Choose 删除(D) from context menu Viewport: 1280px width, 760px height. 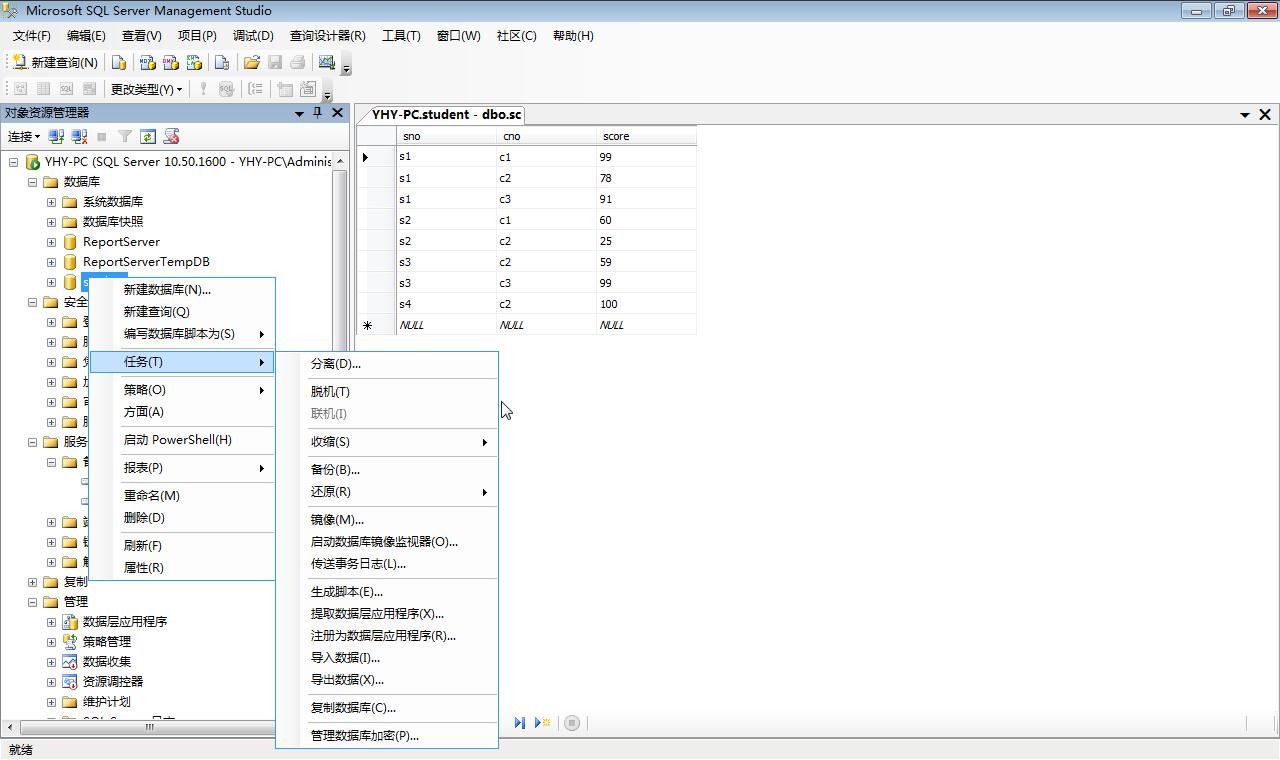[182, 518]
